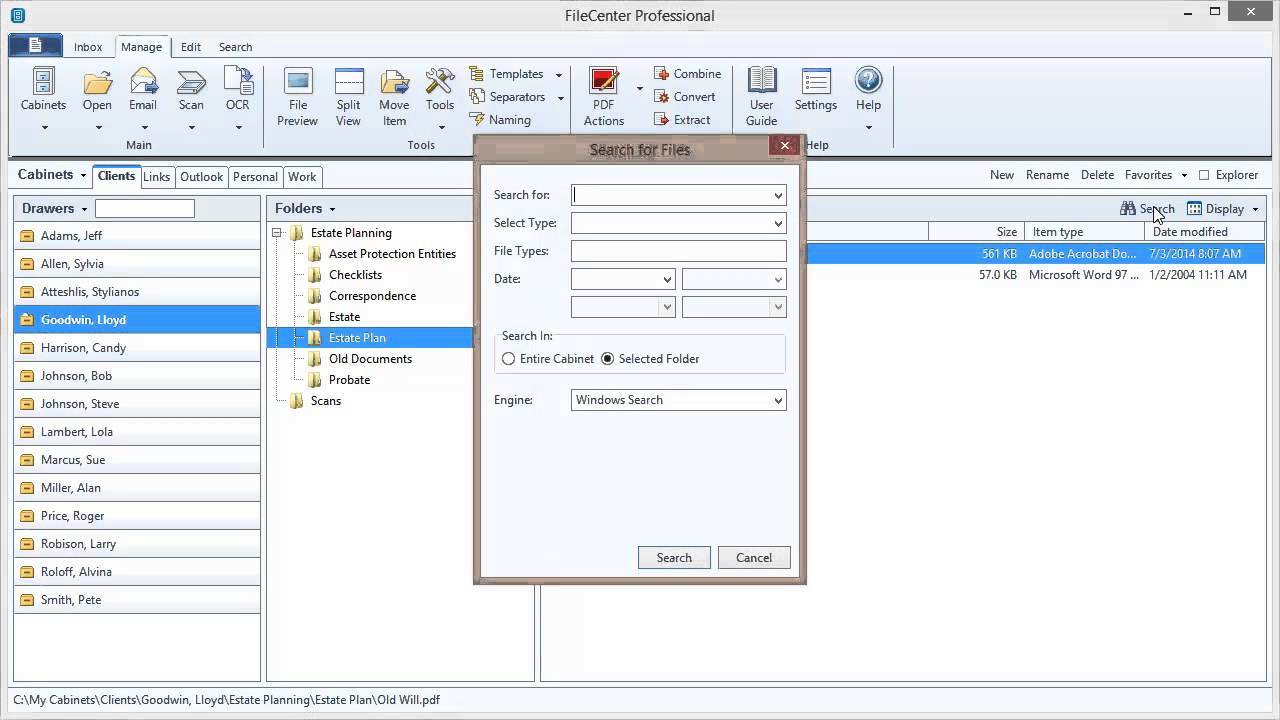Select the Scans folder

[x=325, y=401]
